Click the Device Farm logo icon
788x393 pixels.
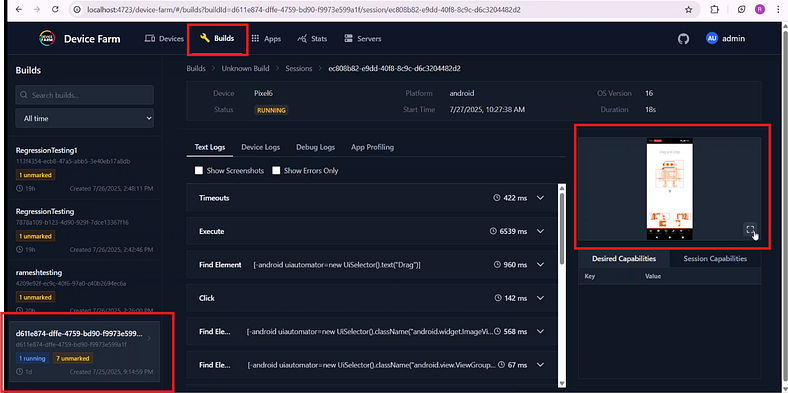(47, 39)
